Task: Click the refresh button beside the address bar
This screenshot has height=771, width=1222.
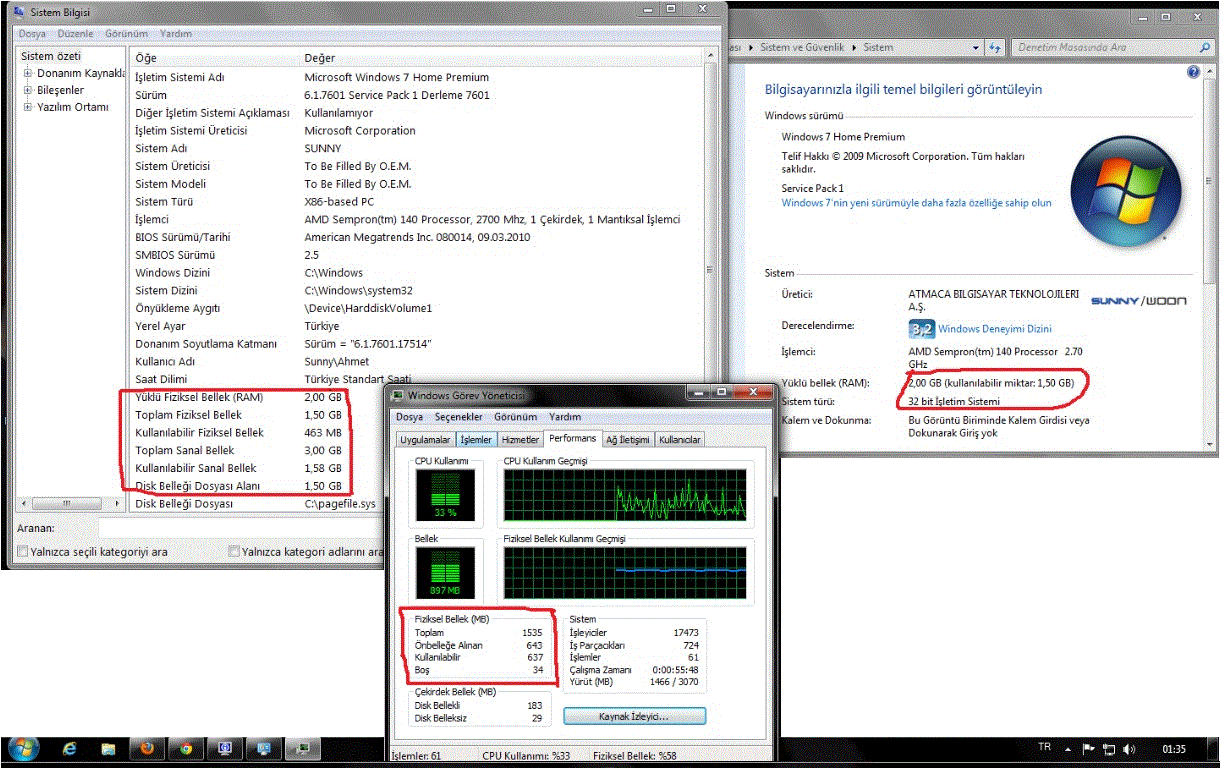Action: click(x=995, y=47)
